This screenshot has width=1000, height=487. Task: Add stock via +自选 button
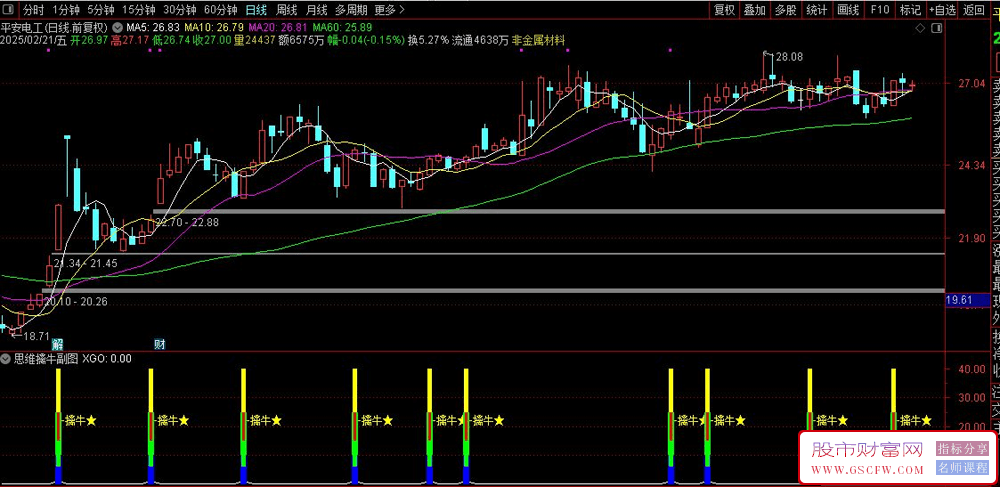tap(942, 10)
